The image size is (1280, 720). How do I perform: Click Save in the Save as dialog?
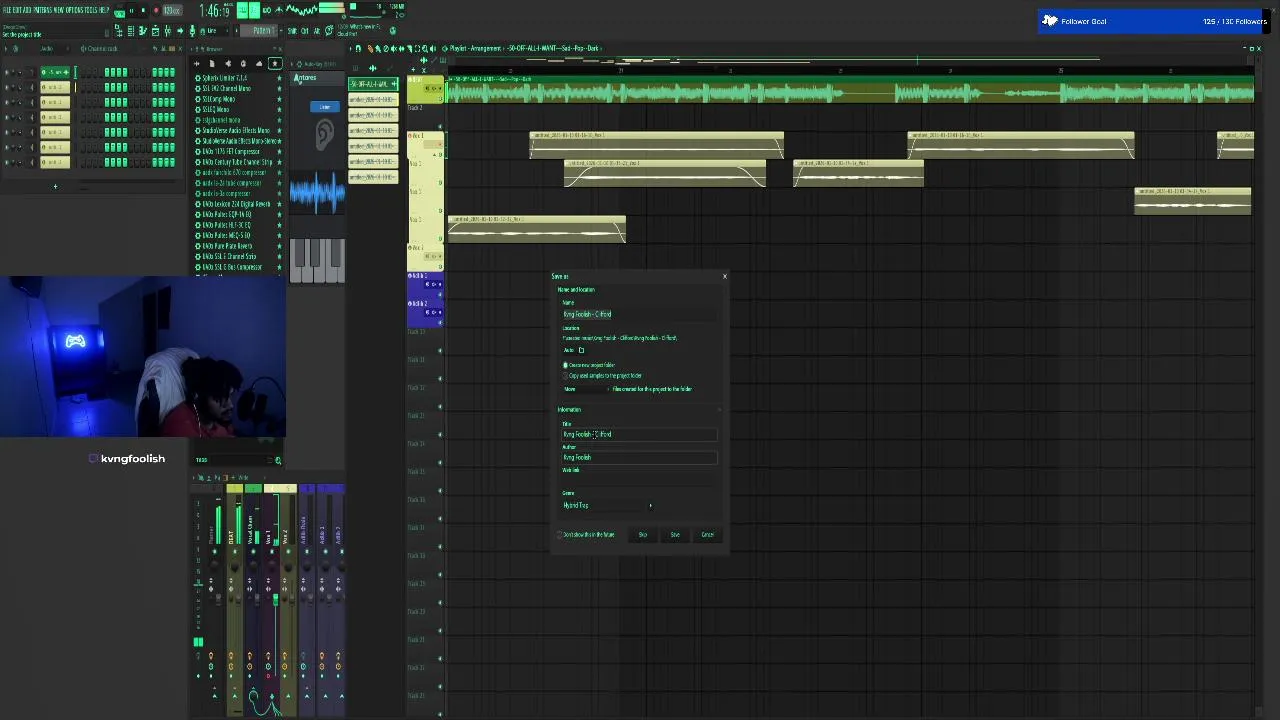675,535
